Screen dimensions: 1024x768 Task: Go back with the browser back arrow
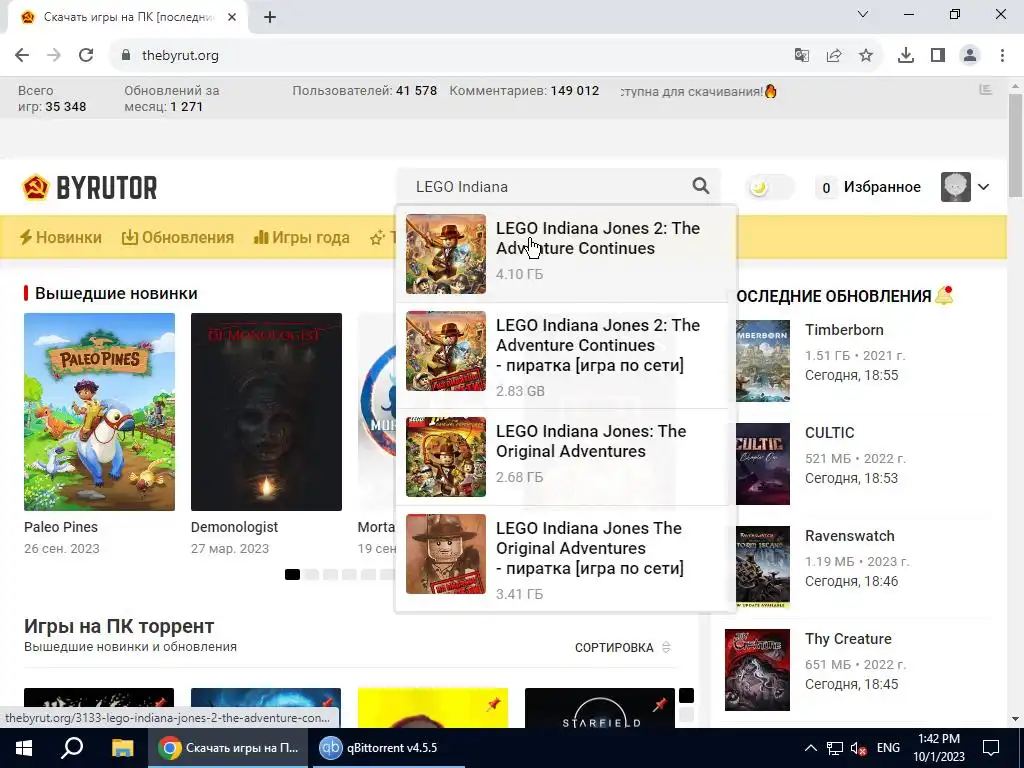click(x=22, y=56)
